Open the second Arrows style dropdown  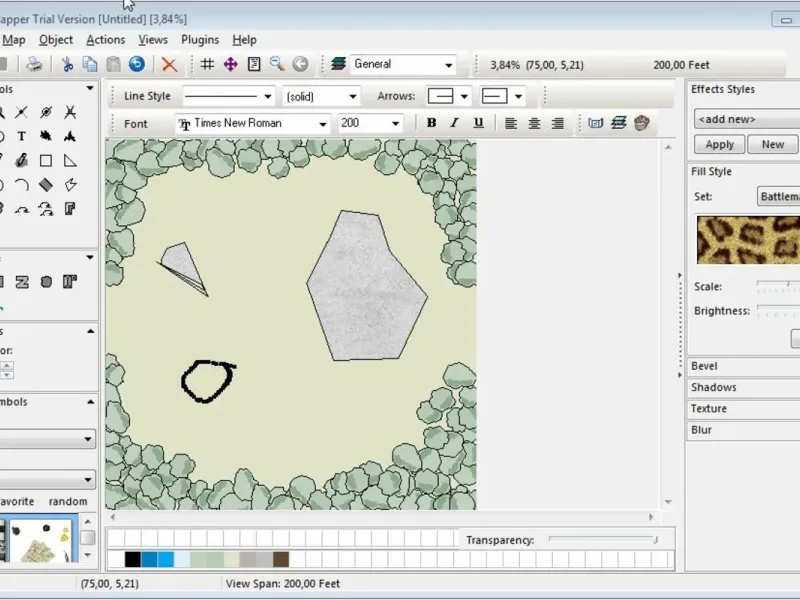pyautogui.click(x=503, y=96)
